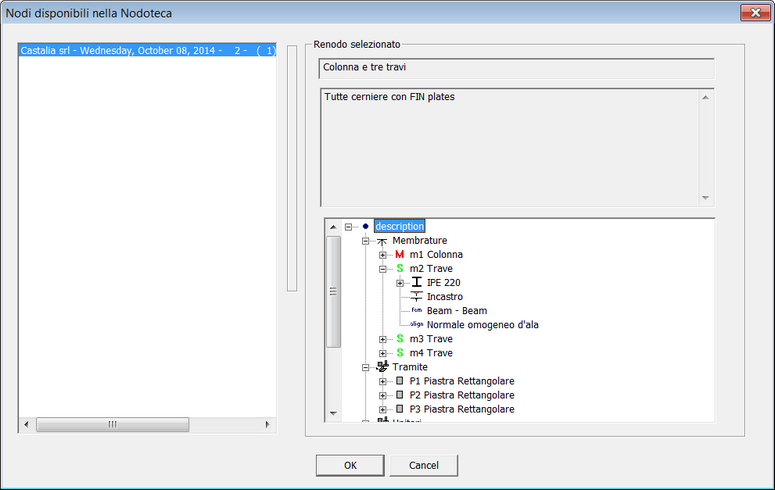Select the P1 Piastra Rettangolare label
Screen dimensions: 775x490
[462, 381]
